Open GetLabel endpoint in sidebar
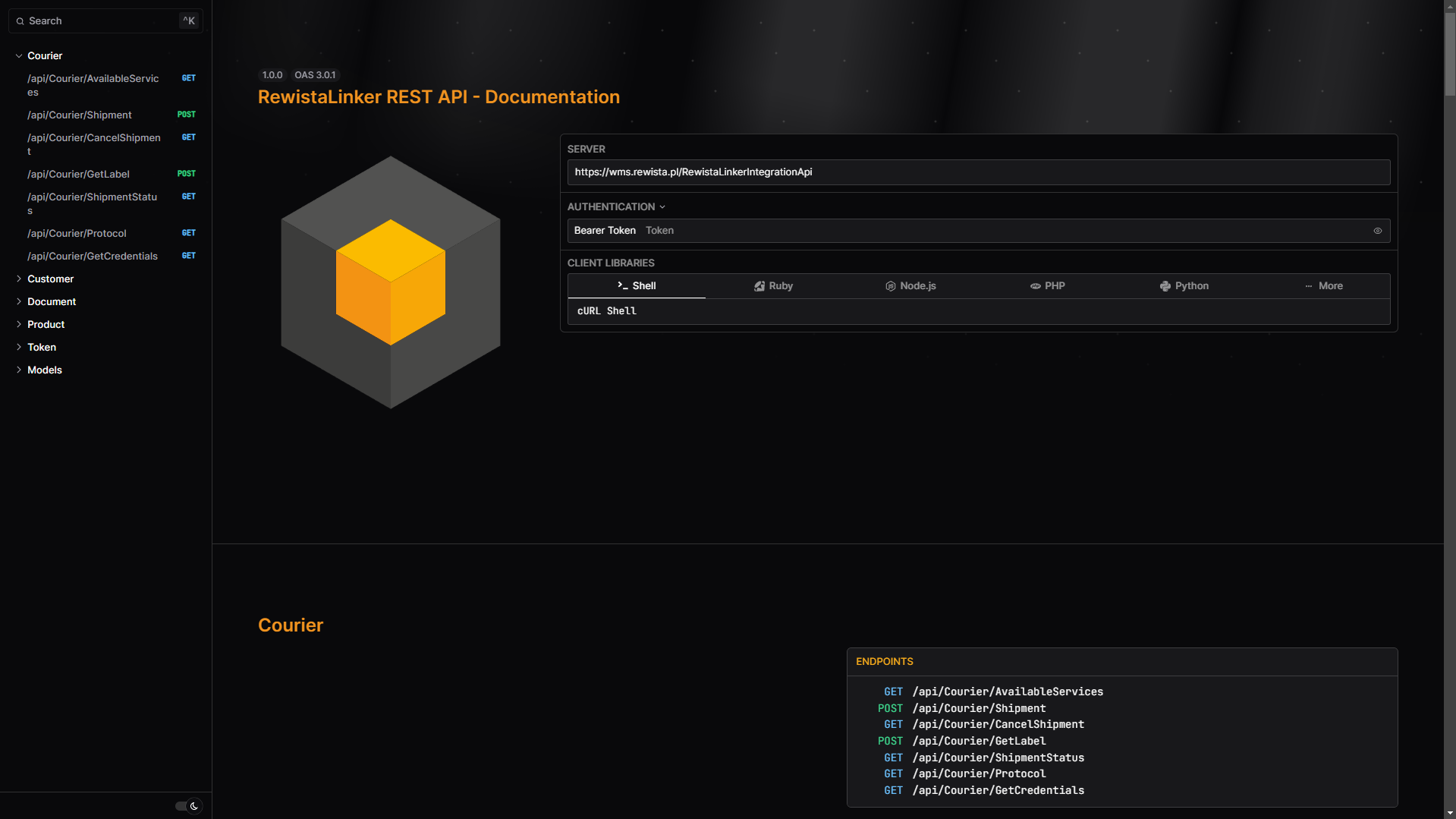 [x=106, y=174]
